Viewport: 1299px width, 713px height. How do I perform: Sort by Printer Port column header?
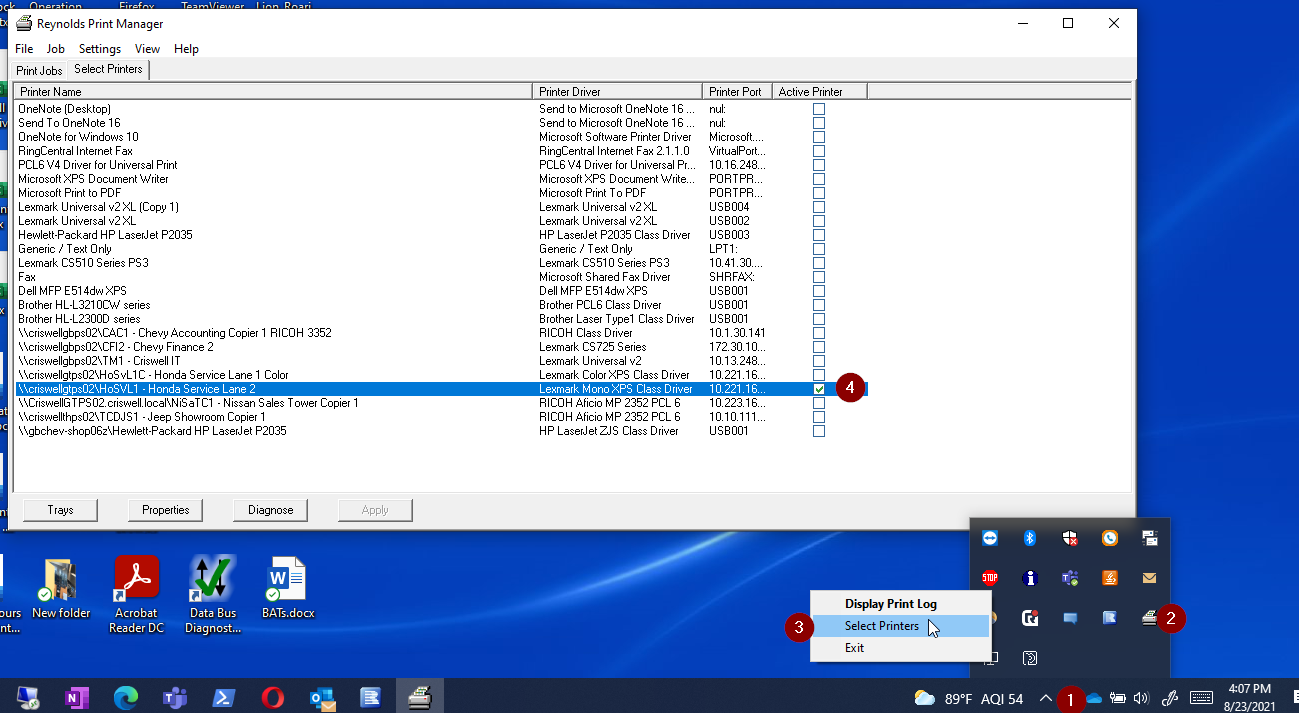[737, 92]
